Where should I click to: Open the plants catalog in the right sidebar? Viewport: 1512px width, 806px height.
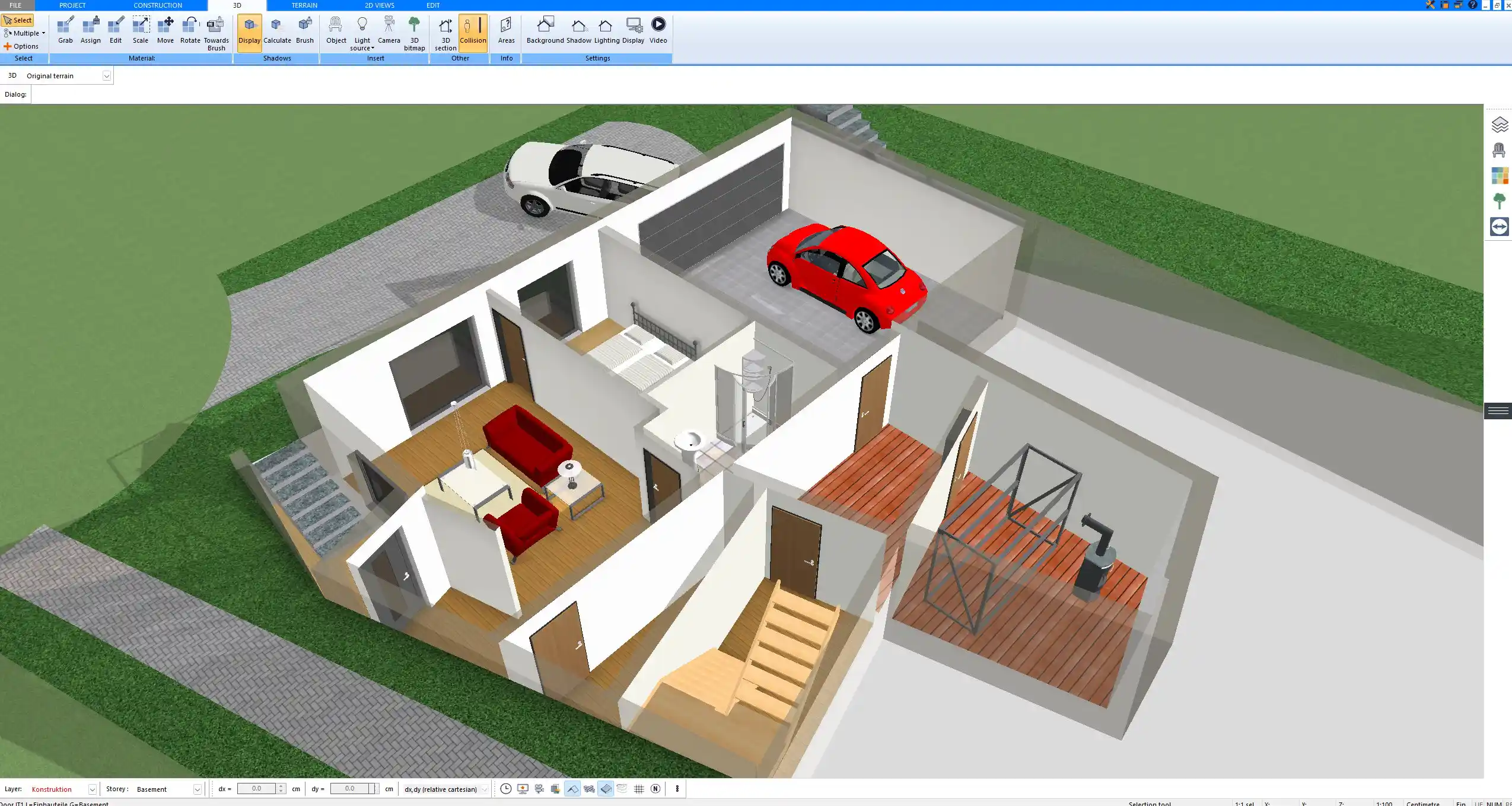tap(1500, 199)
